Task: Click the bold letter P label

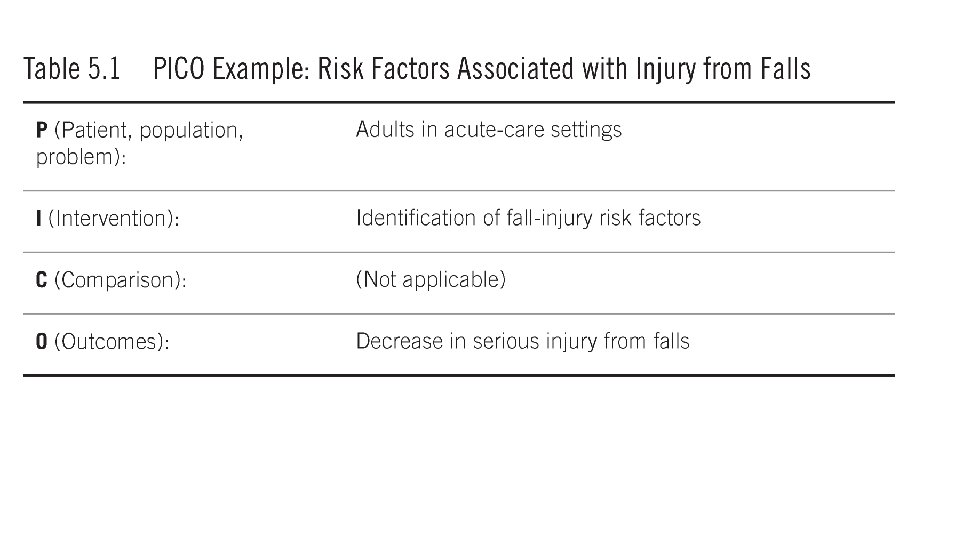Action: point(42,130)
